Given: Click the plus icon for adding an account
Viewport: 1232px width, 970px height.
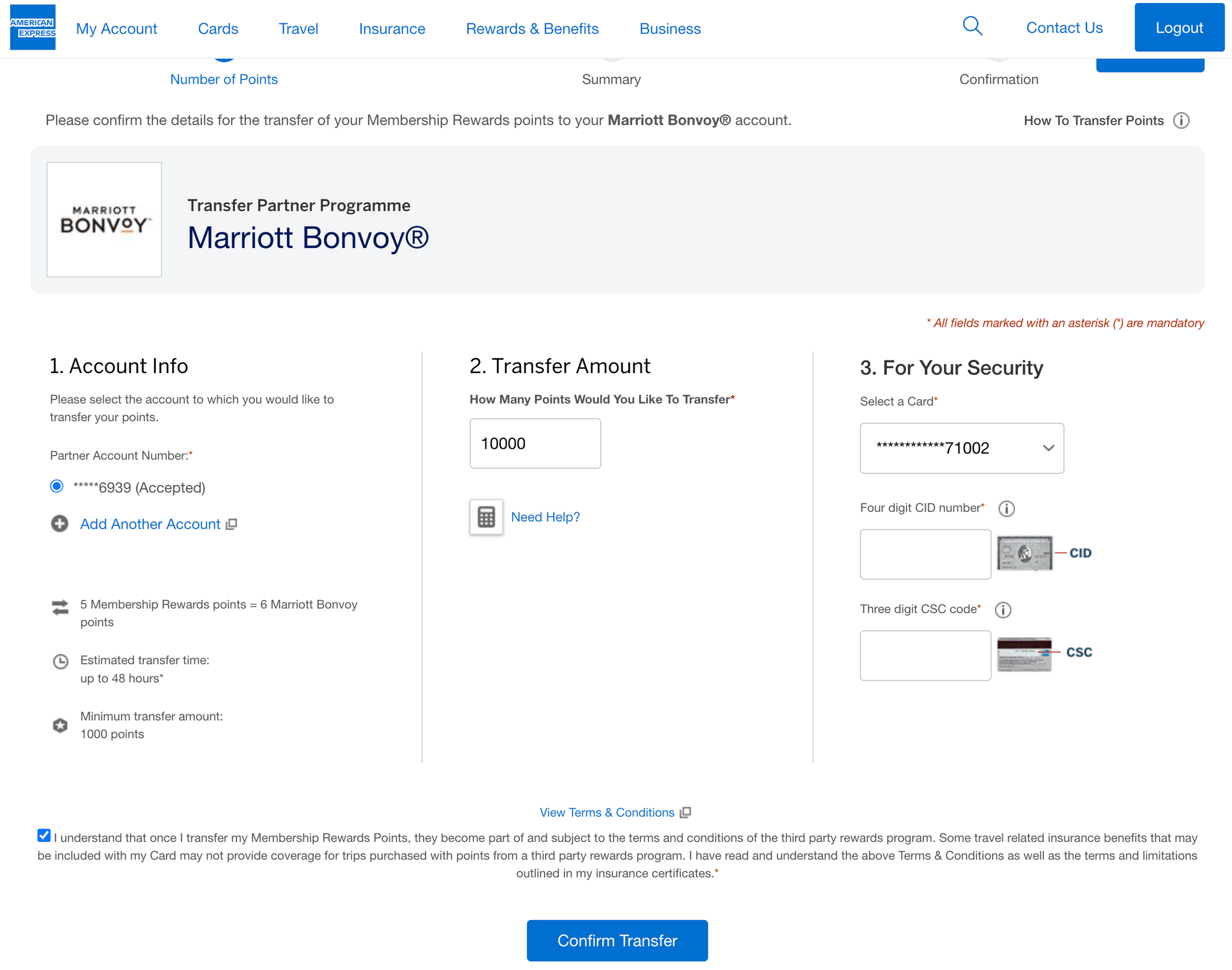Looking at the screenshot, I should 60,524.
